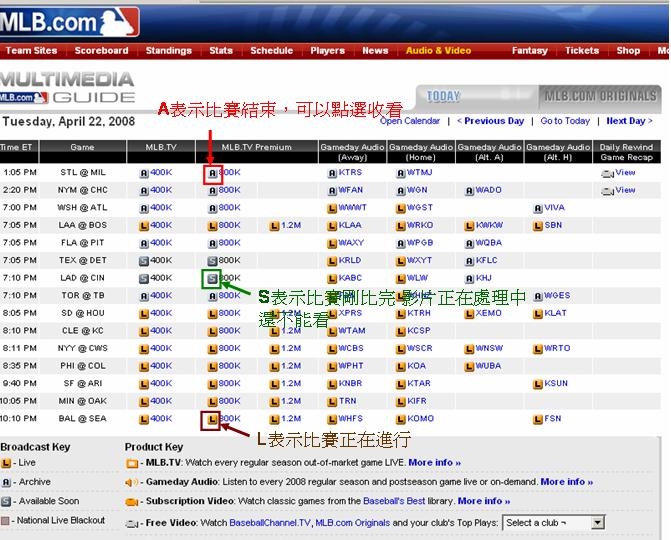Click Daily Rewind camera icon for STL @ MIL
The height and width of the screenshot is (540, 671).
pyautogui.click(x=607, y=173)
